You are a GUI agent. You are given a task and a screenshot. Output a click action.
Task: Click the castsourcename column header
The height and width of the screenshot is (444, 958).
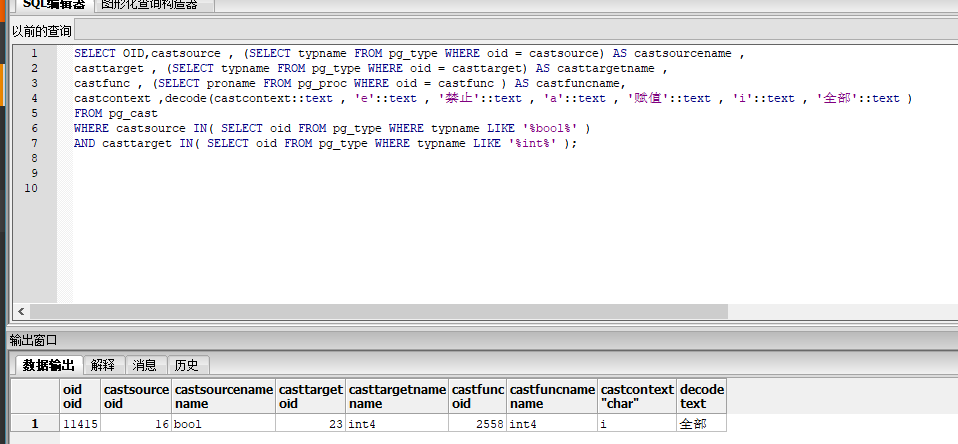click(x=224, y=396)
